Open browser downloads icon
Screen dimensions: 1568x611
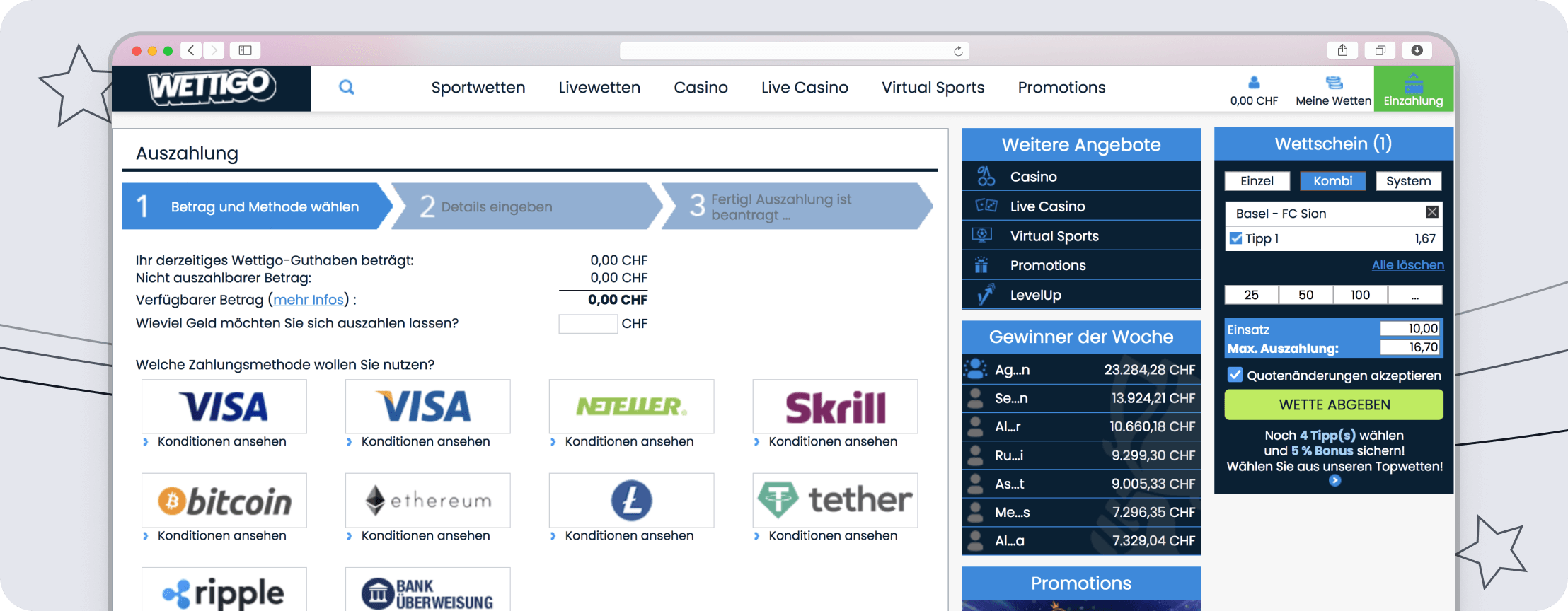(x=1417, y=50)
